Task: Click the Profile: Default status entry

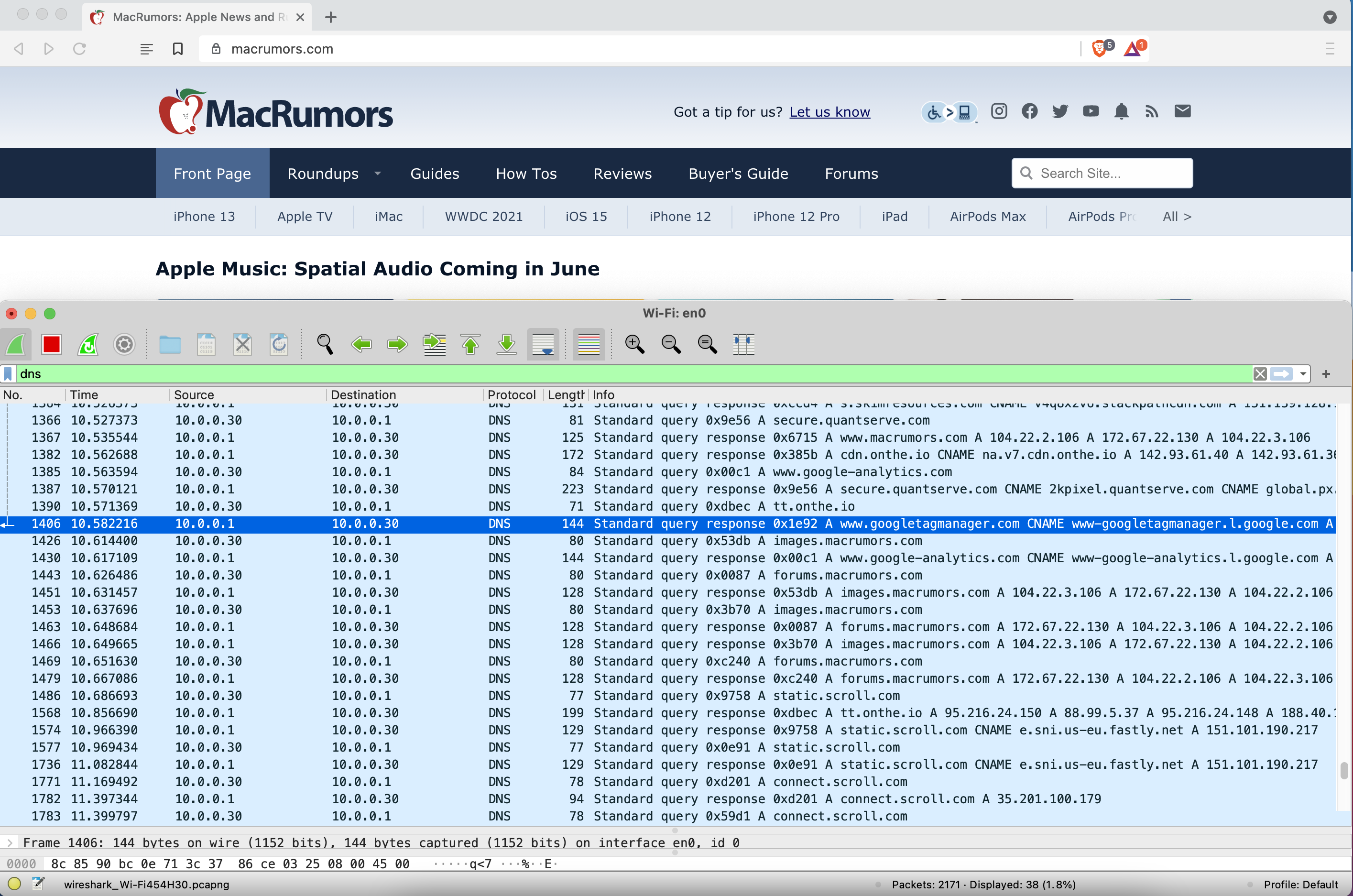Action: (1300, 885)
